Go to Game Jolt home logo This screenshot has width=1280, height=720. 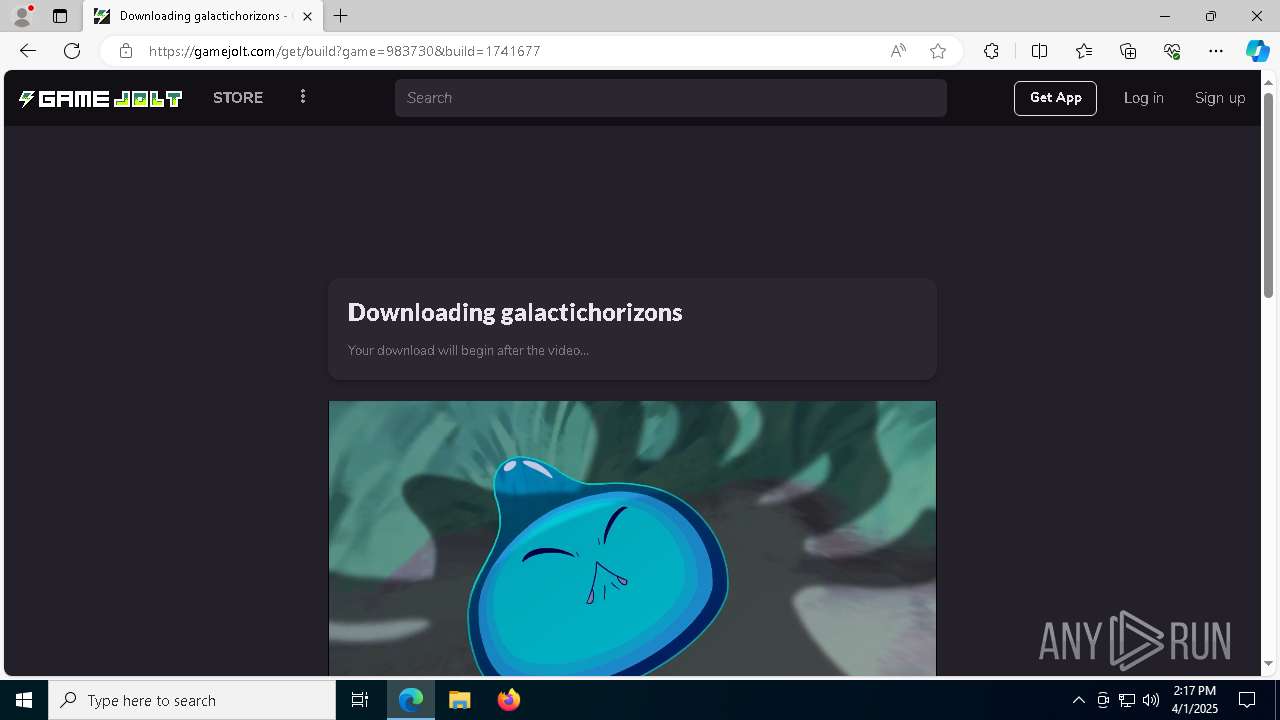click(x=100, y=98)
